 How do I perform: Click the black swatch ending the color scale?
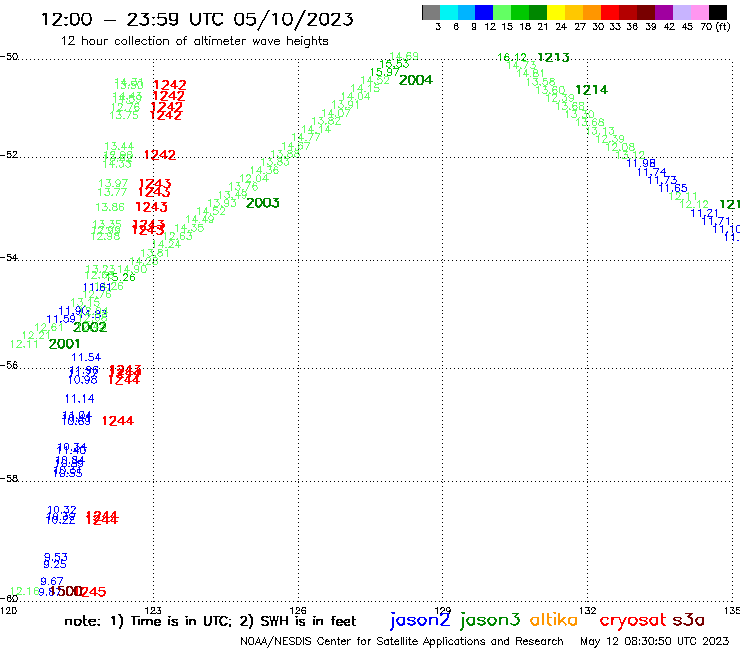717,13
